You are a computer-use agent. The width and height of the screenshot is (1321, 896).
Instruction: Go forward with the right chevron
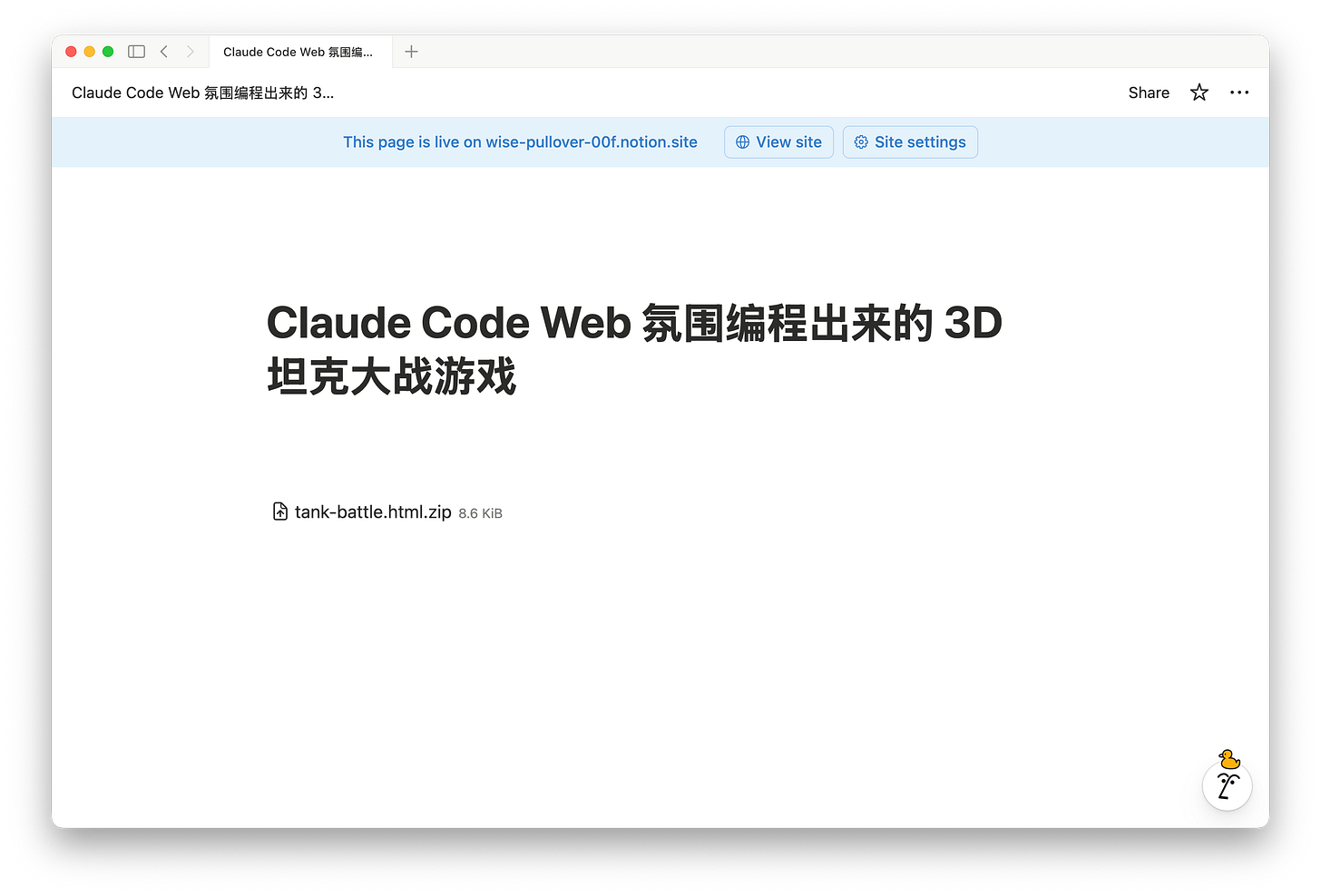tap(190, 52)
